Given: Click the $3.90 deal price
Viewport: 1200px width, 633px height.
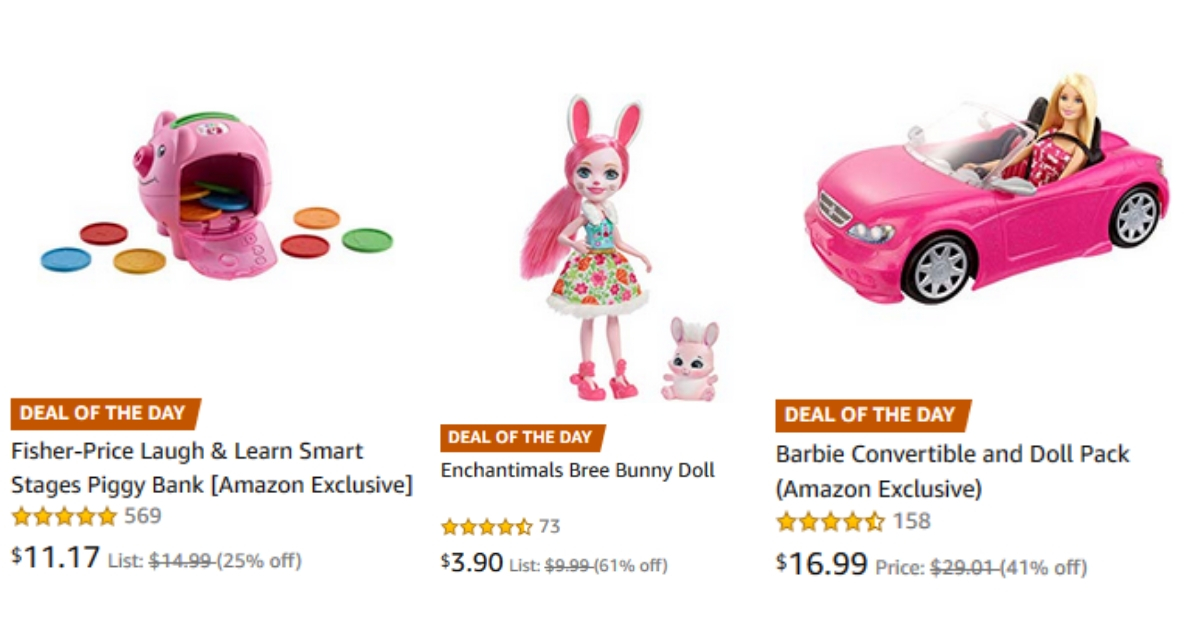Looking at the screenshot, I should pos(472,563).
